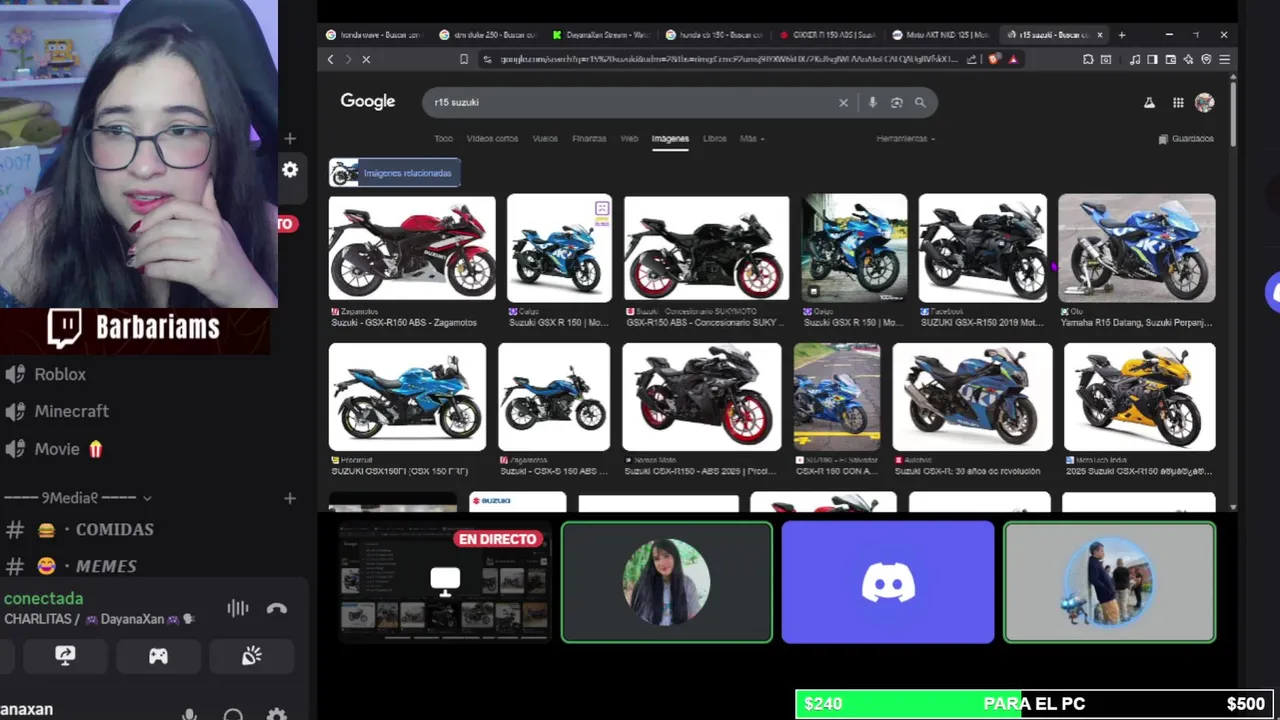Viewport: 1280px width, 720px height.
Task: Click the PARA EL PC donation goal bar
Action: click(x=1034, y=704)
